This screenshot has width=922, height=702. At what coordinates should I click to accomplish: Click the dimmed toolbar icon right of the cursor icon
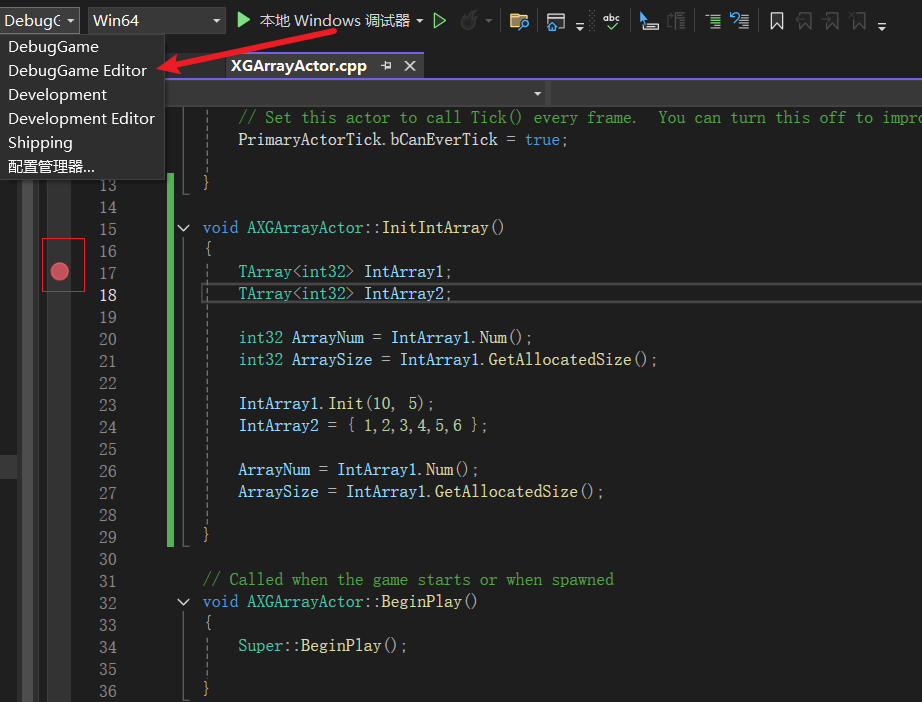[676, 22]
